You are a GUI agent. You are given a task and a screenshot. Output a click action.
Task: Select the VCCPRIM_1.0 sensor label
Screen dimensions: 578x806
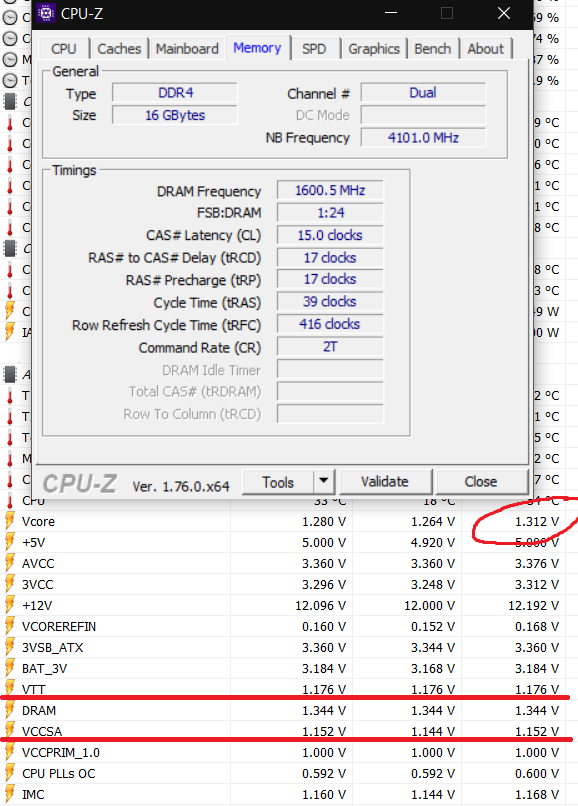point(61,753)
